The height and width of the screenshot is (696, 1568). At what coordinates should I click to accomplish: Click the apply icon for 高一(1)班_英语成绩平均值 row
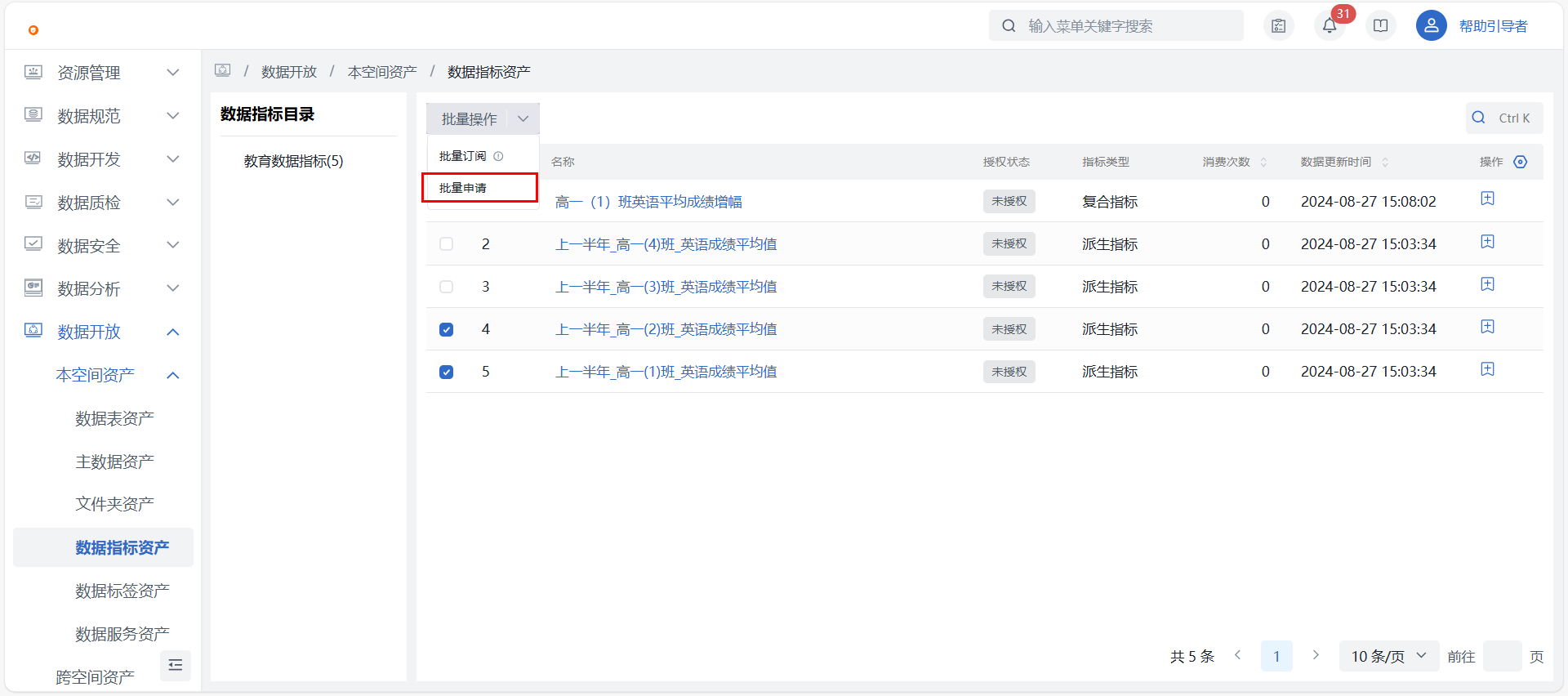[x=1488, y=369]
